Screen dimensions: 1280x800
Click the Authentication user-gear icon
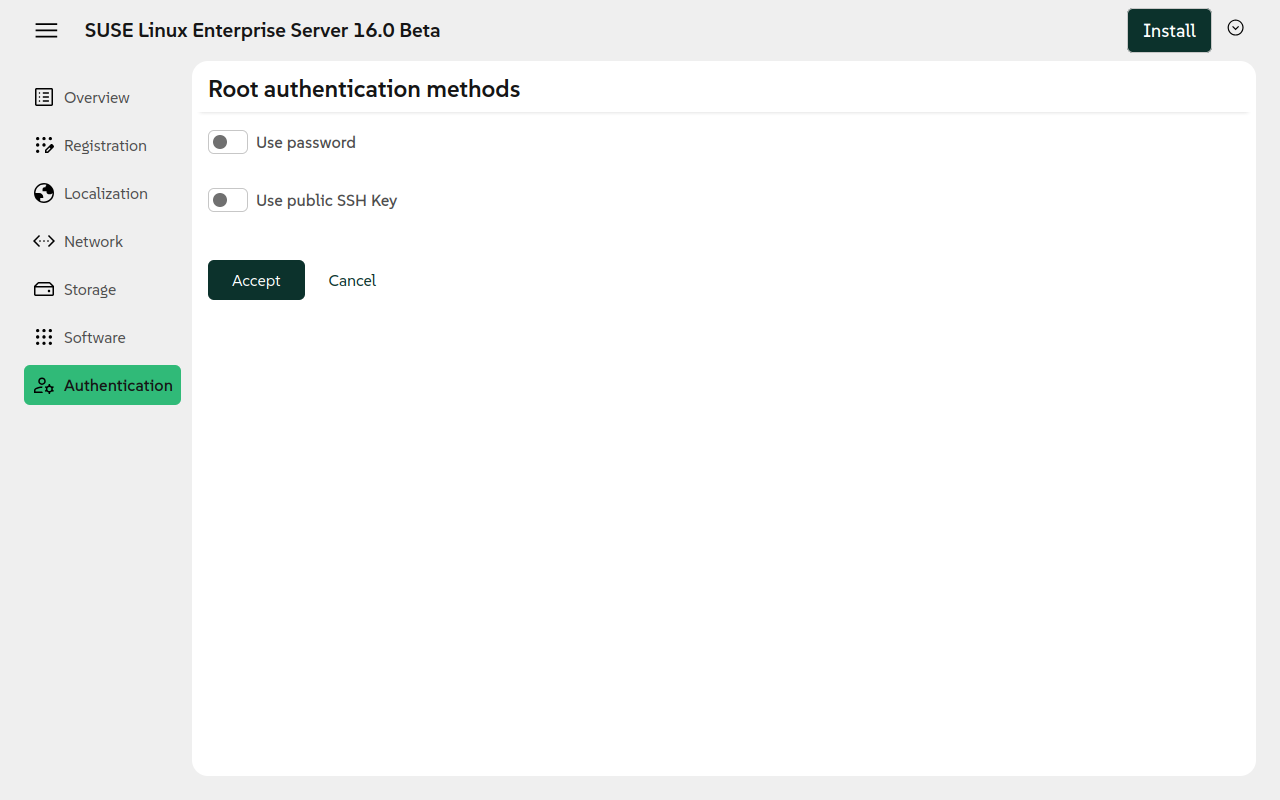45,385
